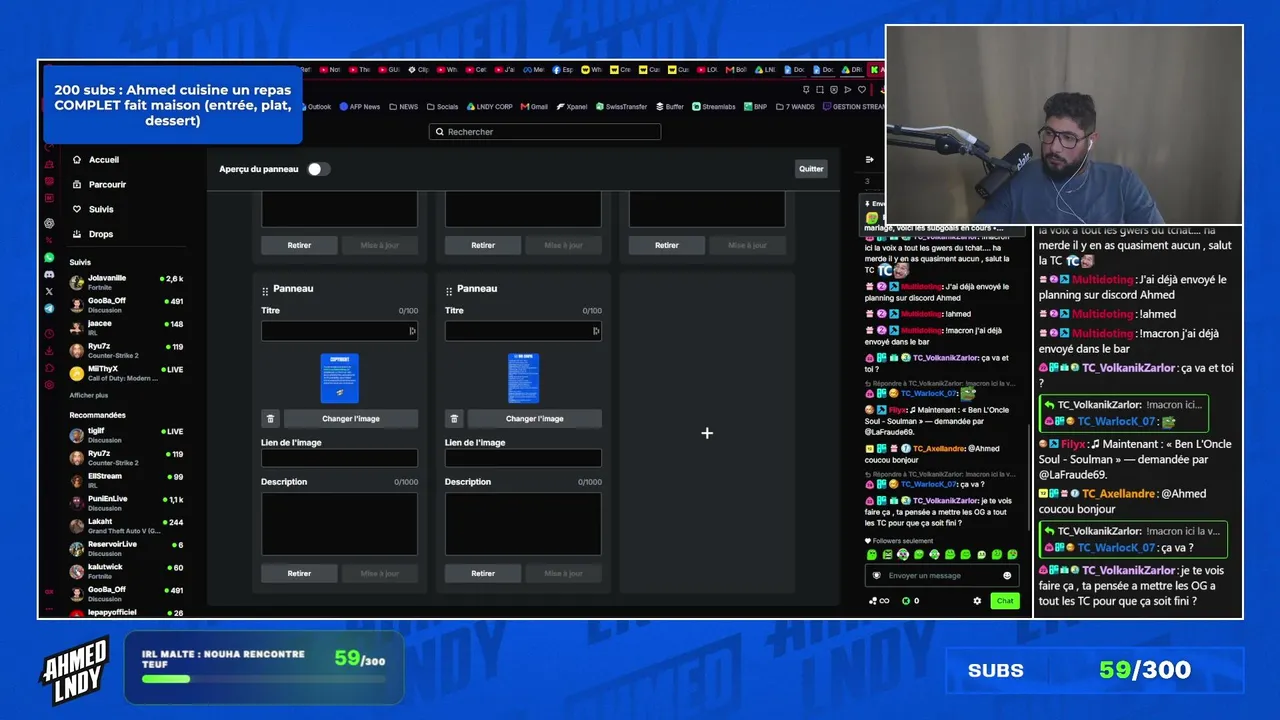The width and height of the screenshot is (1280, 720).
Task: Open the AFP News bookmark
Action: tap(359, 107)
